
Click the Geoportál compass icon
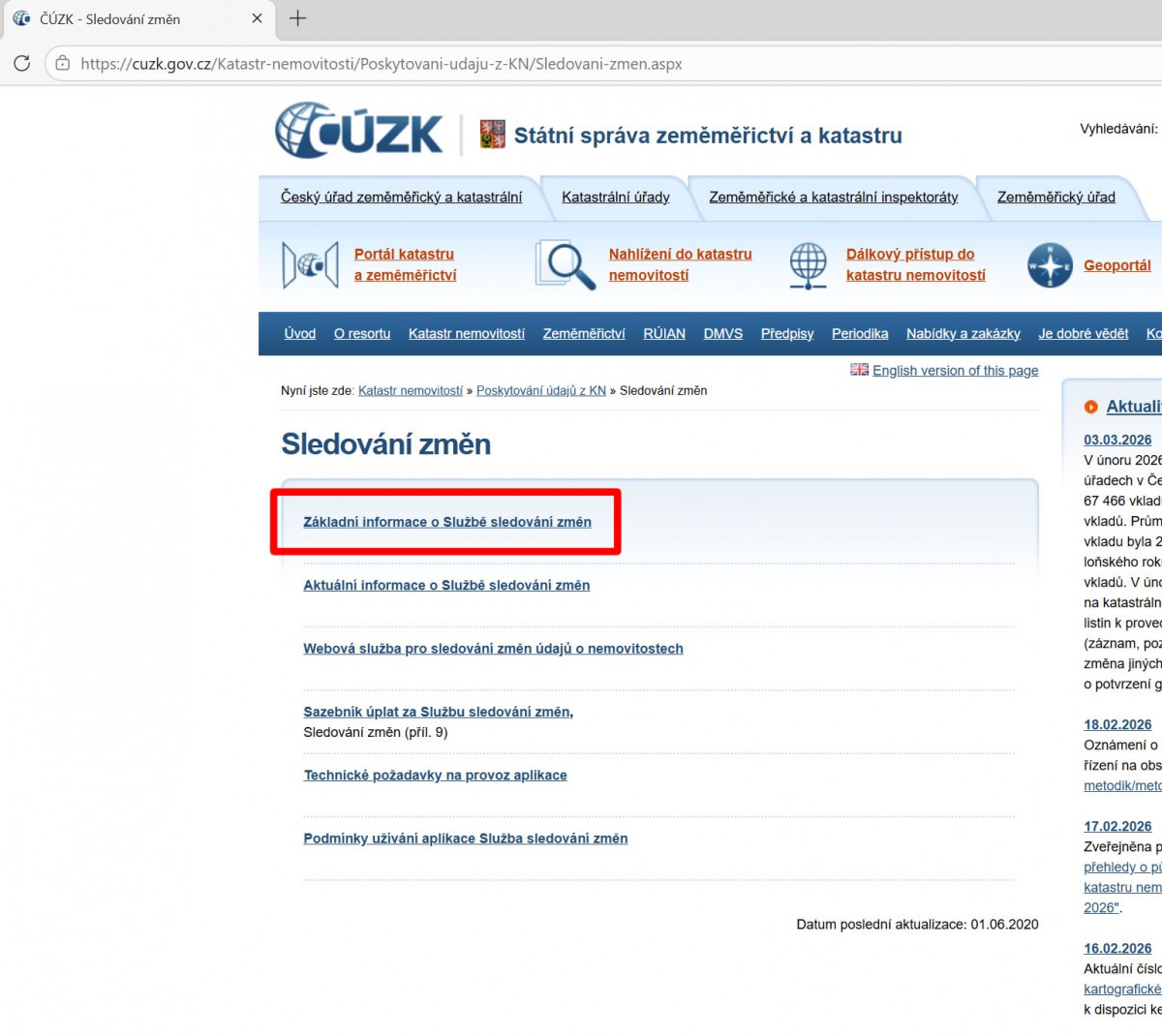(x=1050, y=265)
